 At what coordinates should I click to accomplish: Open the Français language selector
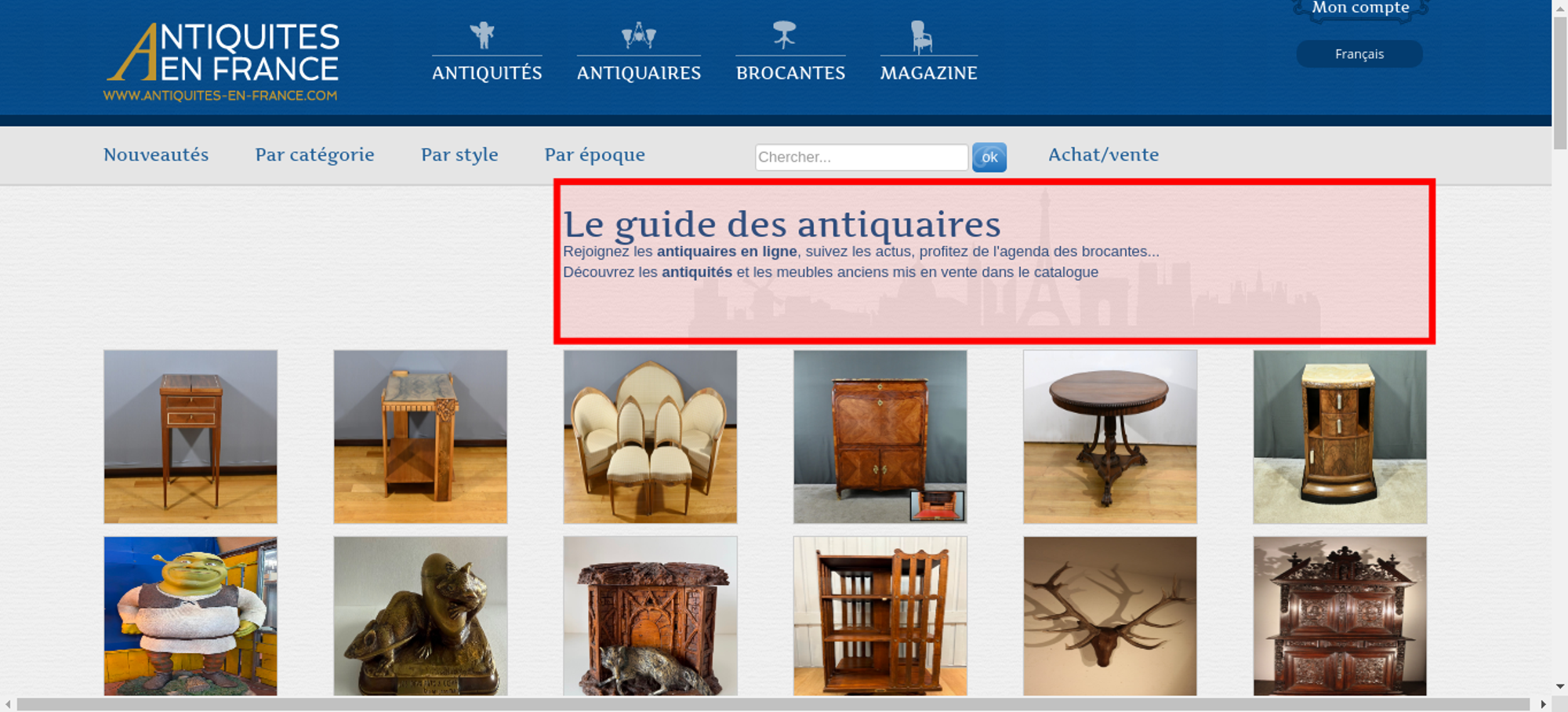1359,54
